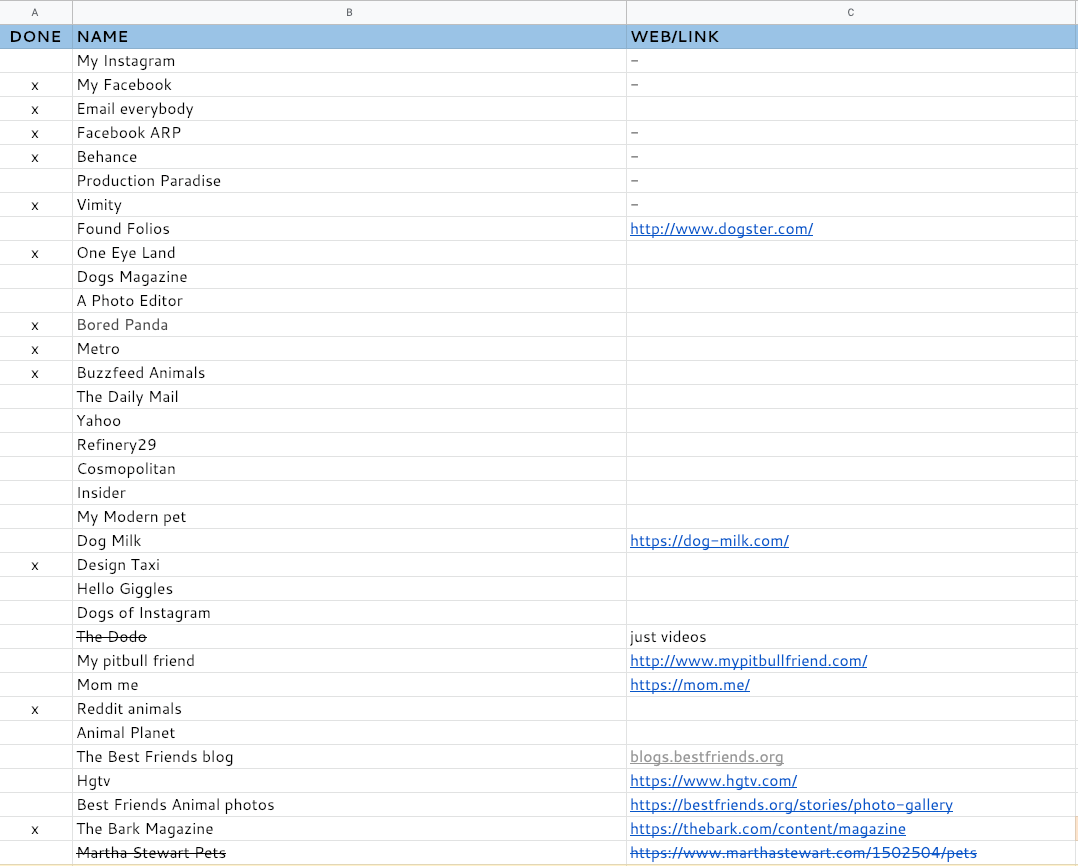Select the 'Found Folios' cell
The height and width of the screenshot is (866, 1078).
click(x=349, y=229)
